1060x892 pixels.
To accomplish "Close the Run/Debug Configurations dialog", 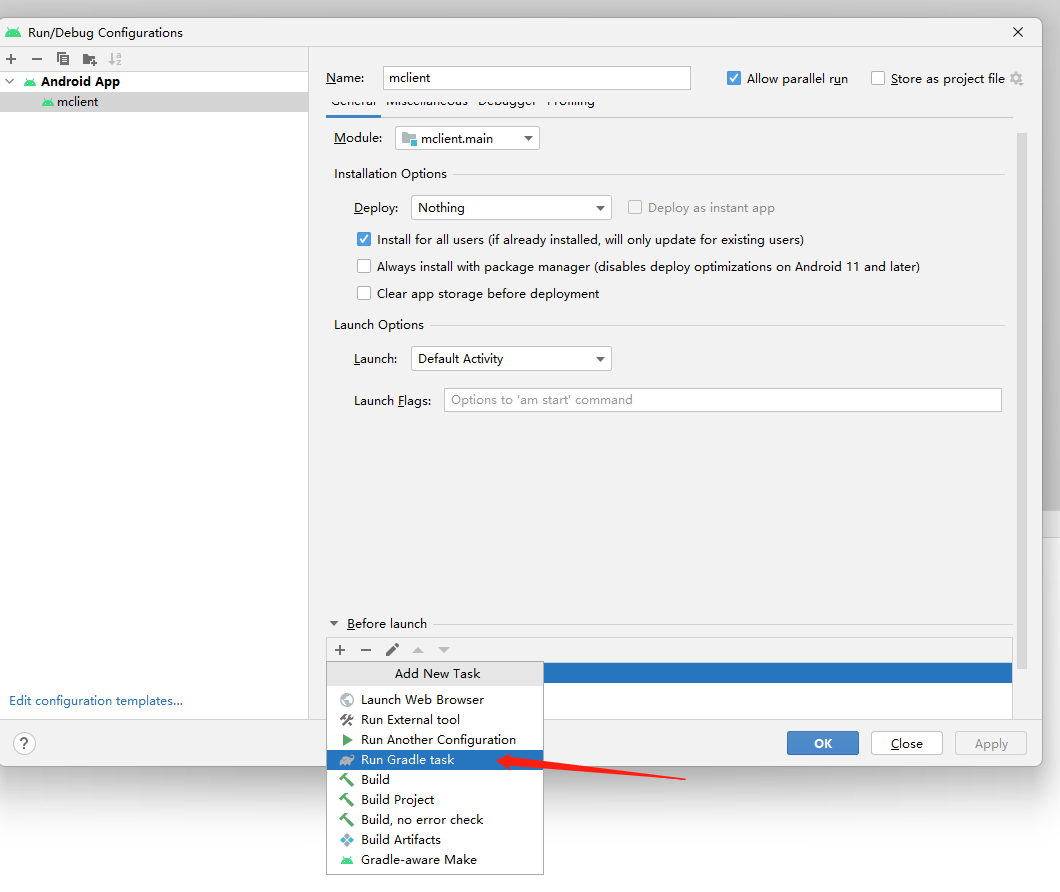I will pos(1018,32).
